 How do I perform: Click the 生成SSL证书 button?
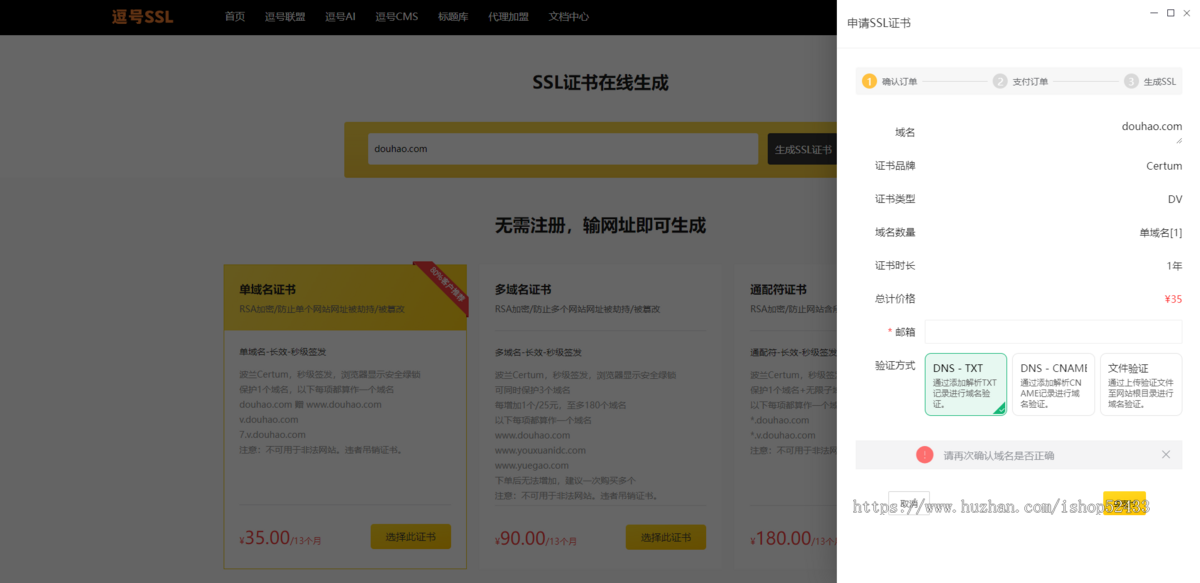click(x=803, y=149)
